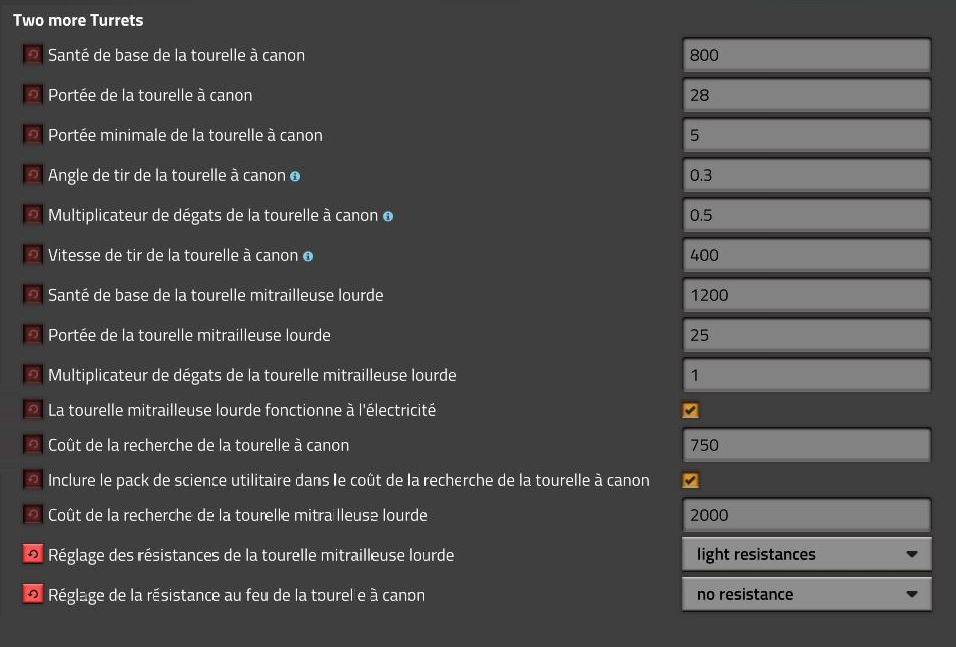Click info icon beside Vitesse de tir
Viewport: 956px width, 647px height.
[308, 256]
